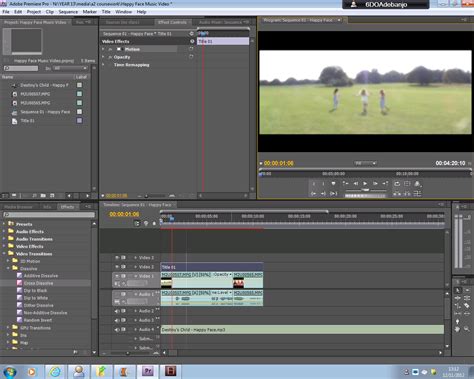474x379 pixels.
Task: Click the jog shuttle slider in Program monitor
Action: 366,190
